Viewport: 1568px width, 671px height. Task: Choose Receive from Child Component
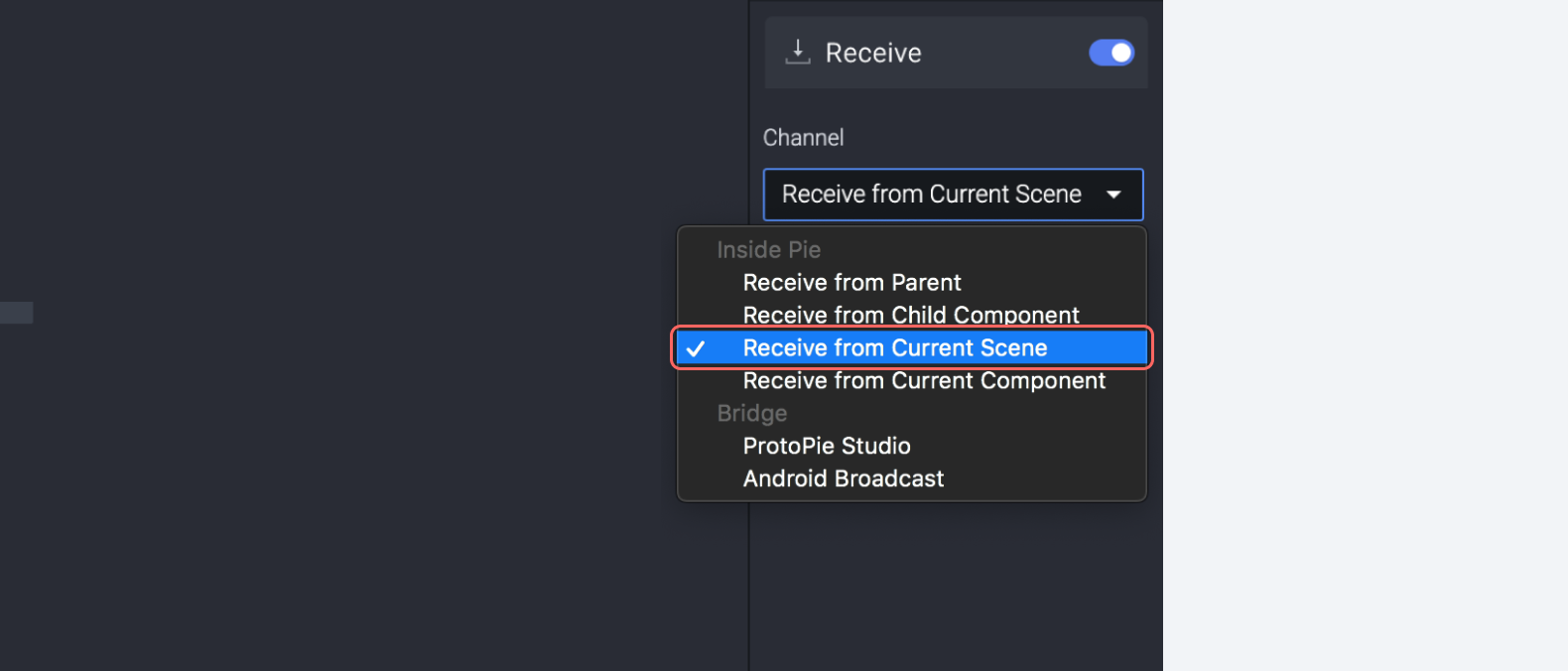pos(911,315)
